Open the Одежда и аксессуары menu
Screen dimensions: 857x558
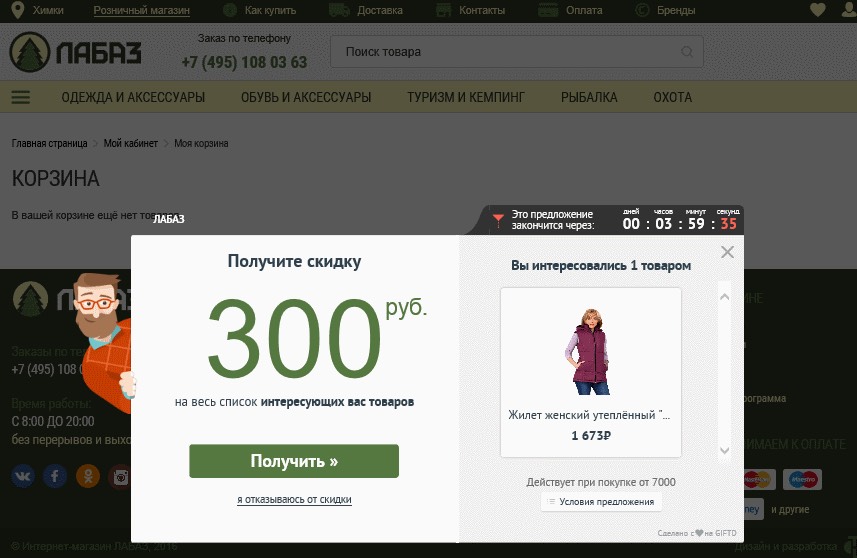click(133, 97)
